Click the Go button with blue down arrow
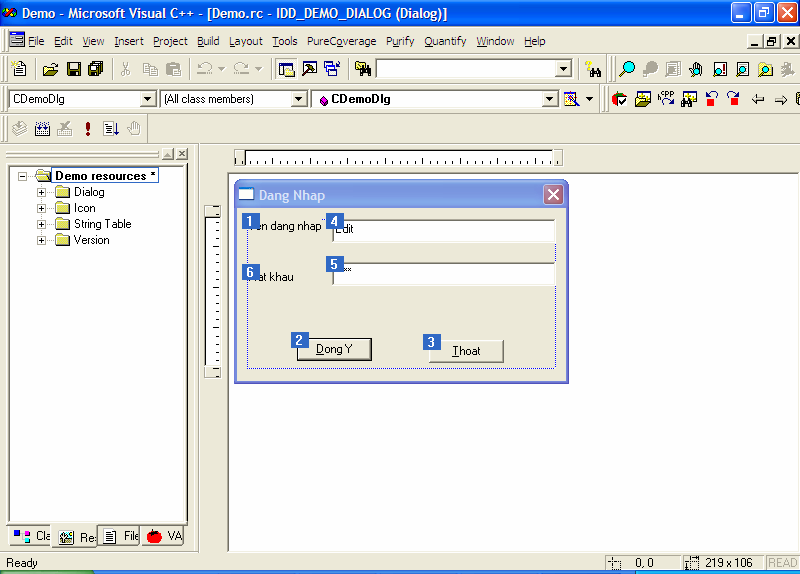The height and width of the screenshot is (574, 800). (x=110, y=128)
